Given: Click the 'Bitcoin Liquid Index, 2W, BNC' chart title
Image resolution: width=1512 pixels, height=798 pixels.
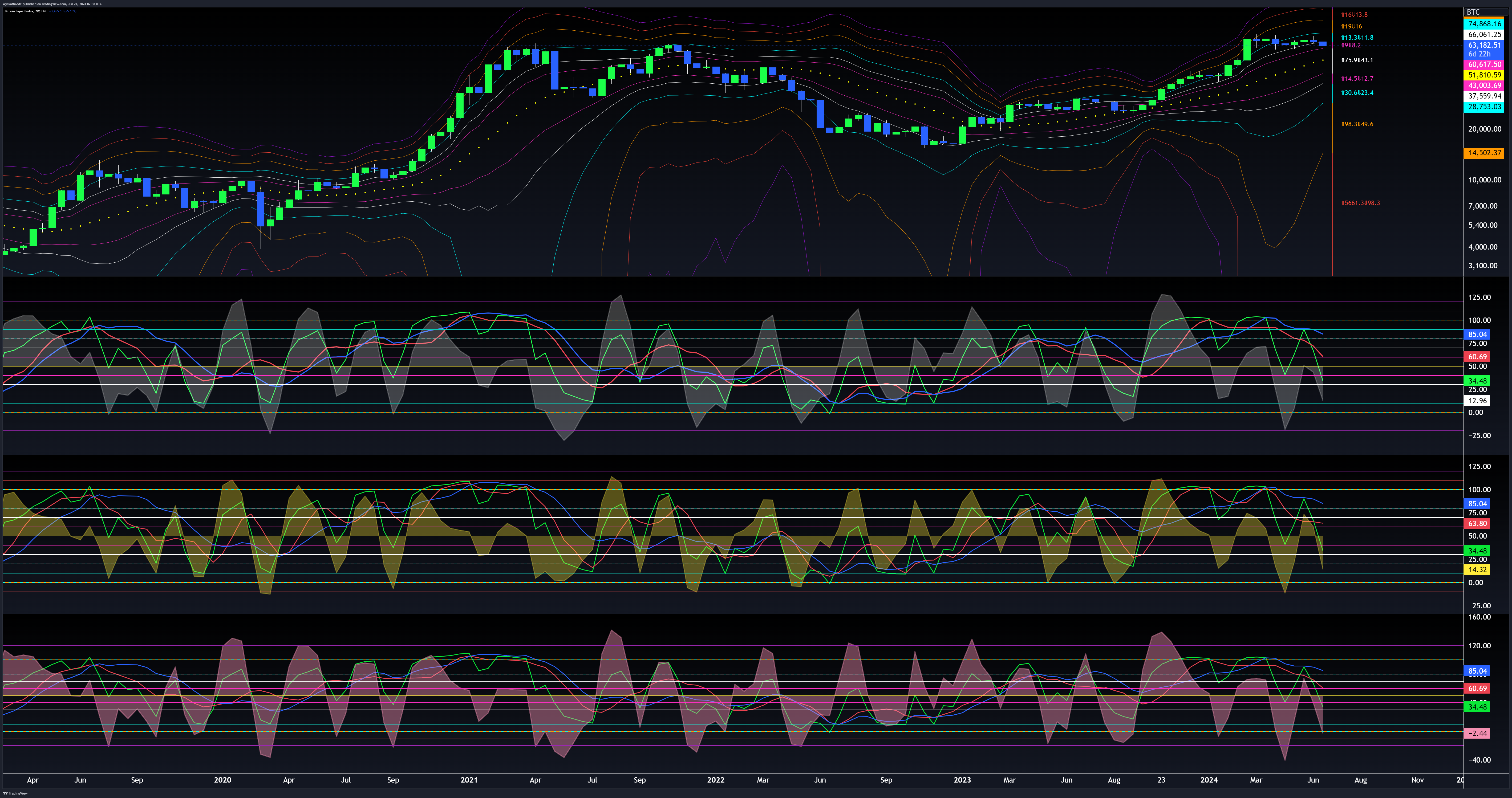Looking at the screenshot, I should pyautogui.click(x=26, y=11).
